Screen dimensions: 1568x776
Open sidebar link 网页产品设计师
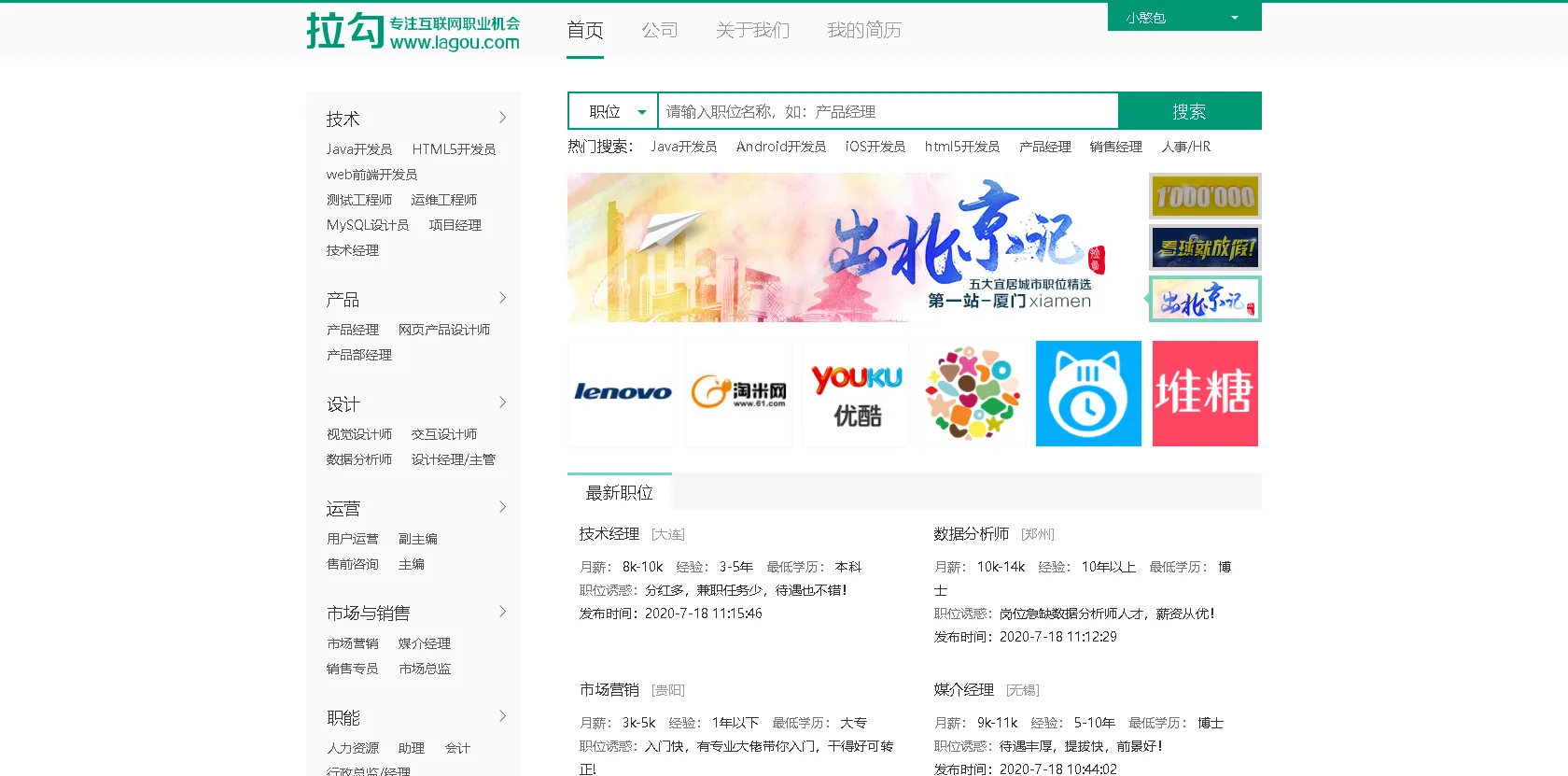(444, 330)
